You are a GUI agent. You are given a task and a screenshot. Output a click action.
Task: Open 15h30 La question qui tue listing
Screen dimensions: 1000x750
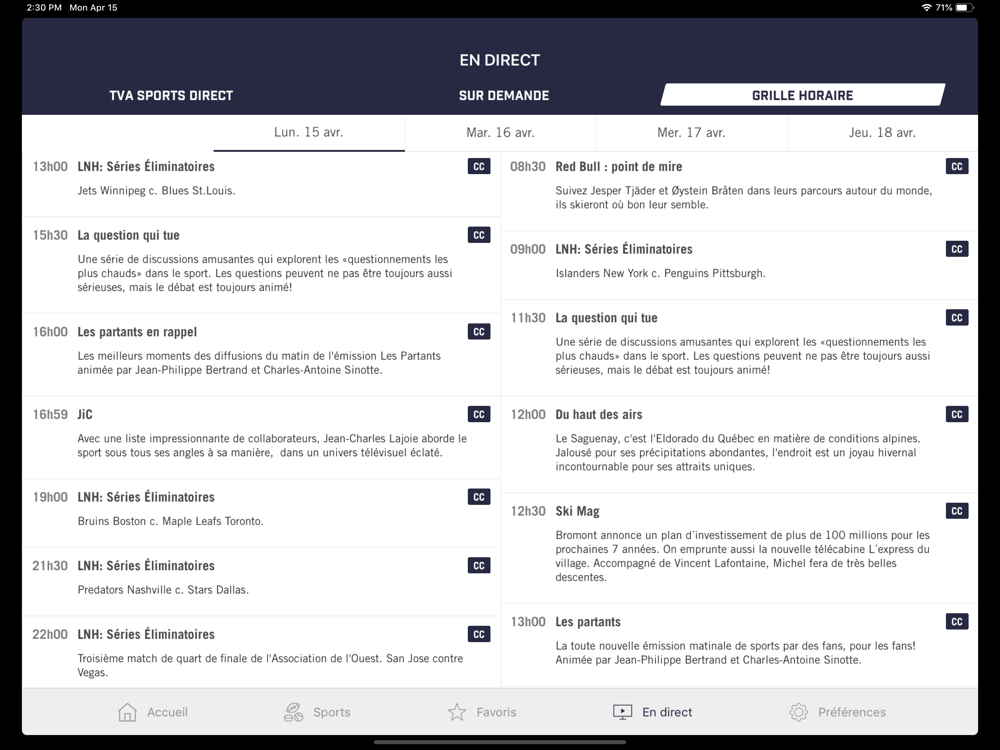click(x=261, y=265)
